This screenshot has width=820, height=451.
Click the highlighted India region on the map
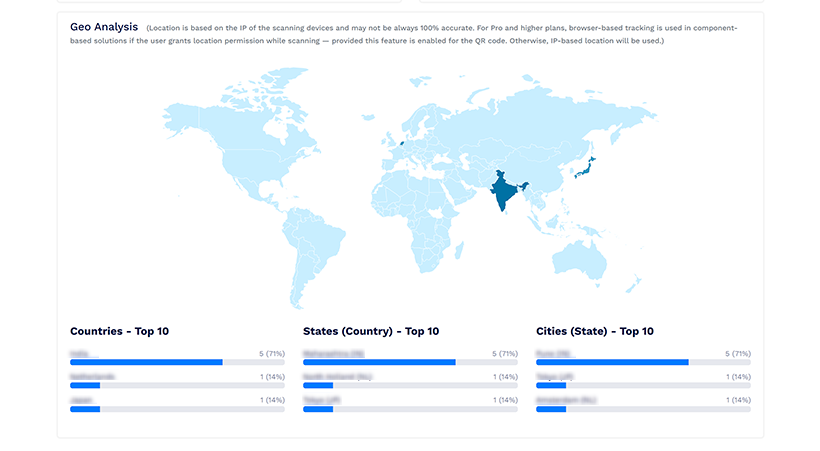click(x=504, y=191)
